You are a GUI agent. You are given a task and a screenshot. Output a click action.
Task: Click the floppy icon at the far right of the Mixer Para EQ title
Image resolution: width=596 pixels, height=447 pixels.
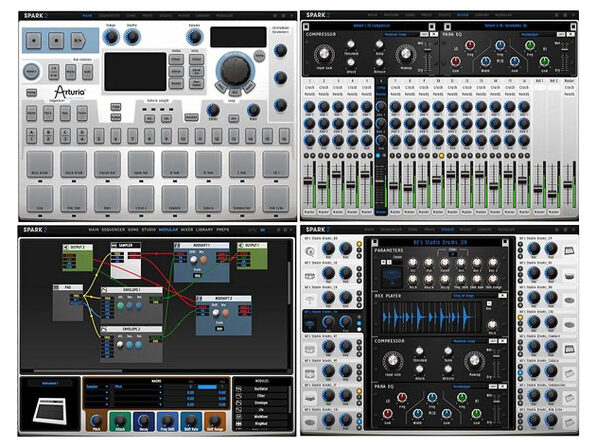click(x=573, y=26)
